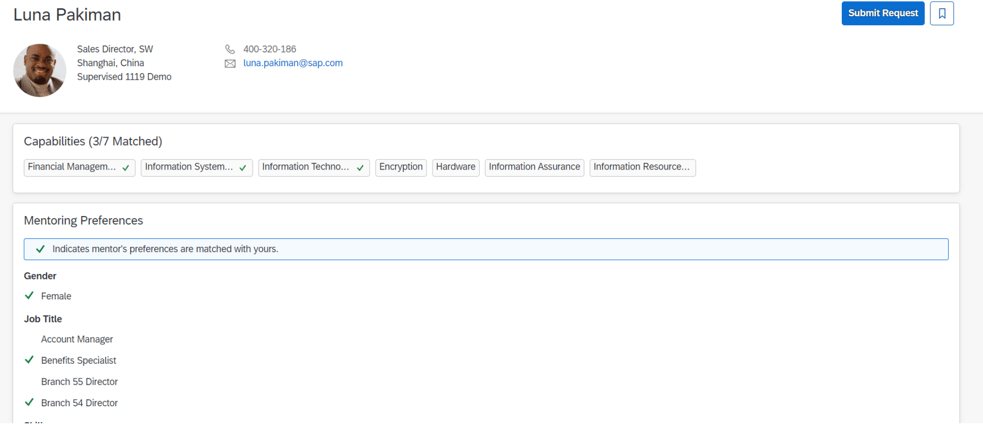
Task: Select the Hardware capability chip
Action: tap(455, 167)
